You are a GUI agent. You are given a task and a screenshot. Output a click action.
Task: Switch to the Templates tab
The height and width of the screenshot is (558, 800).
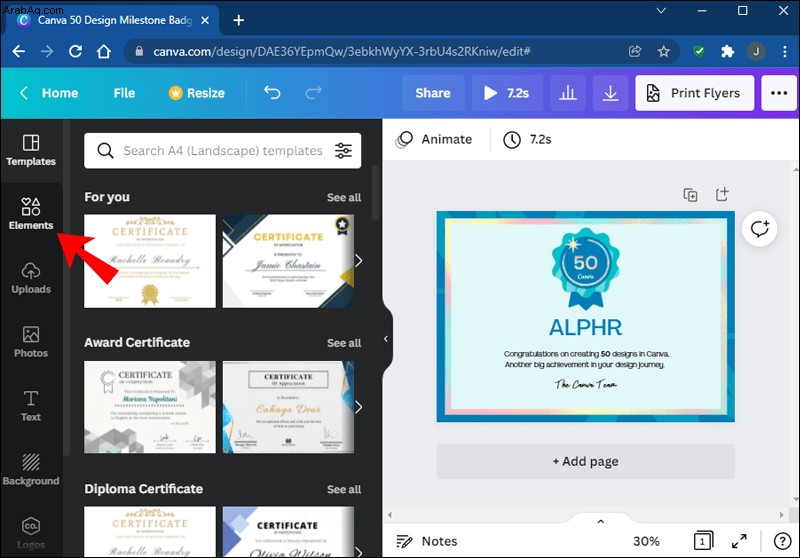click(31, 150)
